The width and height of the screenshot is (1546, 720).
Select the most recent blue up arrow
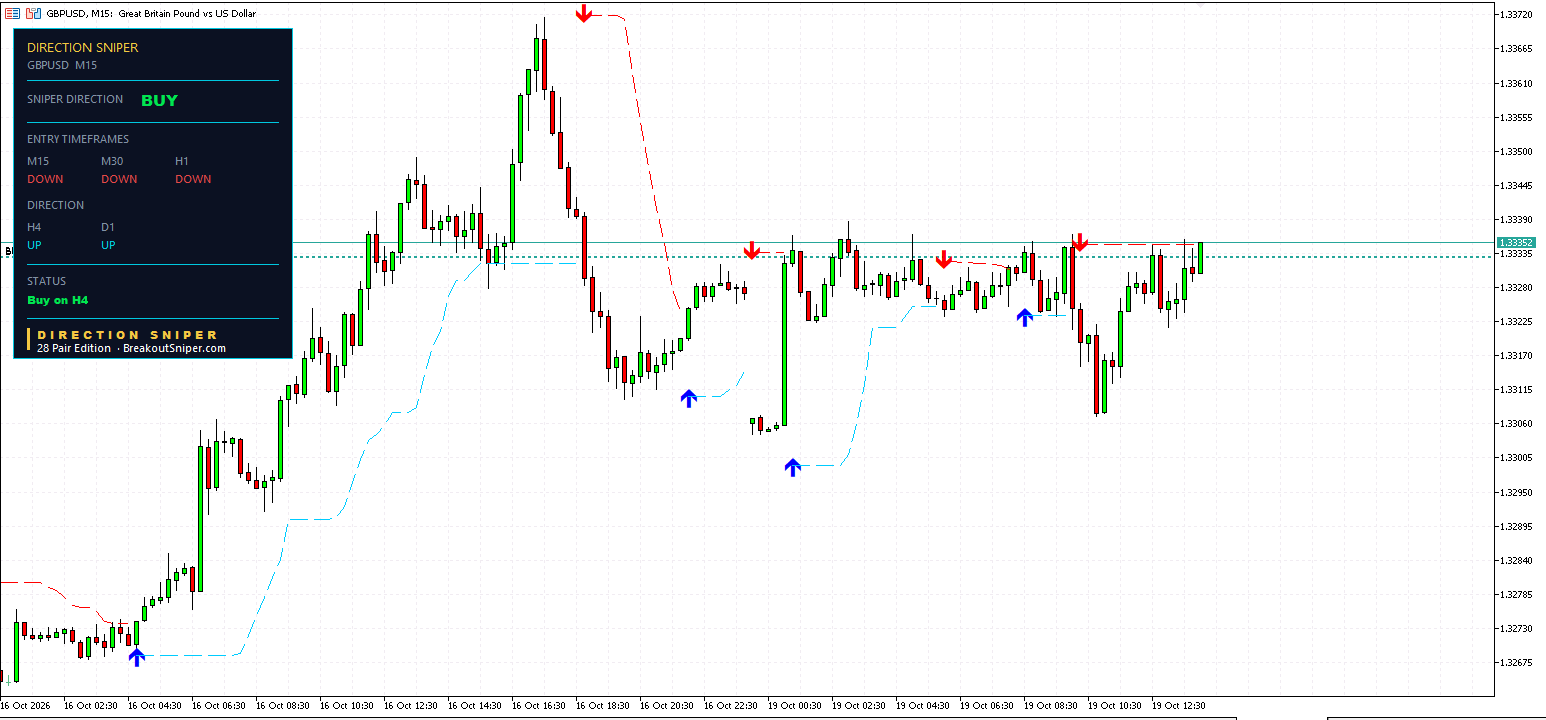pyautogui.click(x=1025, y=318)
